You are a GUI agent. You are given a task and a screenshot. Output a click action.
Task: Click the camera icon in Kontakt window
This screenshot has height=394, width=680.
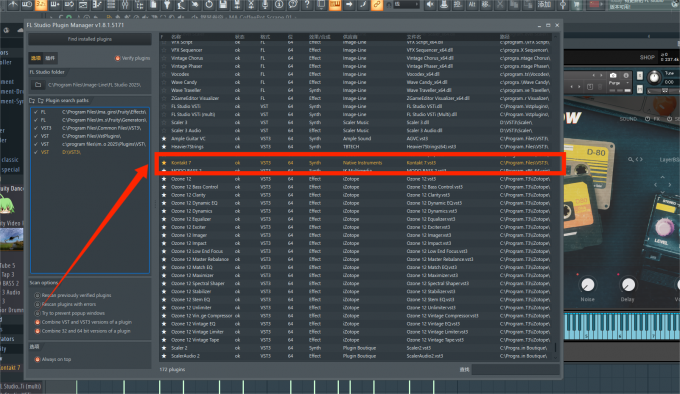coord(613,75)
